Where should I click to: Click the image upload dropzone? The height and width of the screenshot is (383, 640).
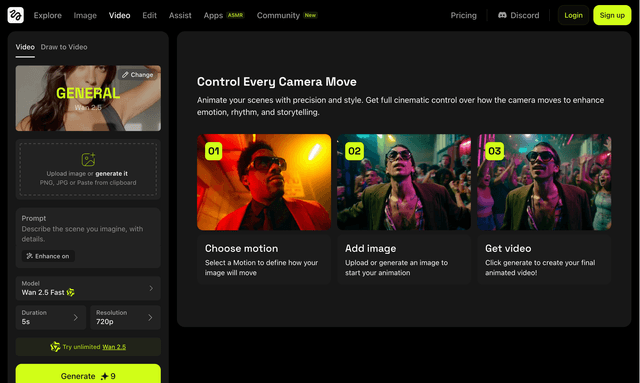coord(88,169)
